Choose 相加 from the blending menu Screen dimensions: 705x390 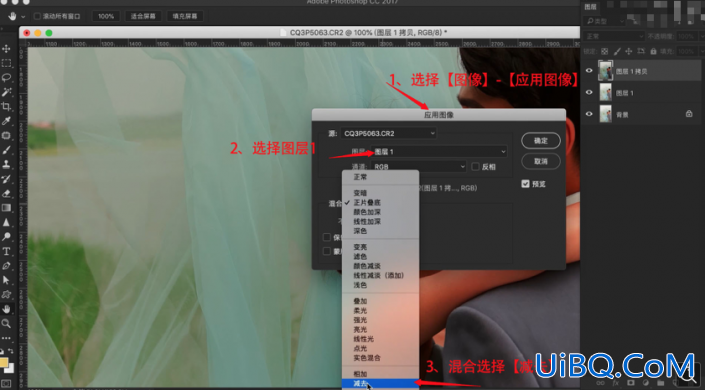click(x=380, y=374)
